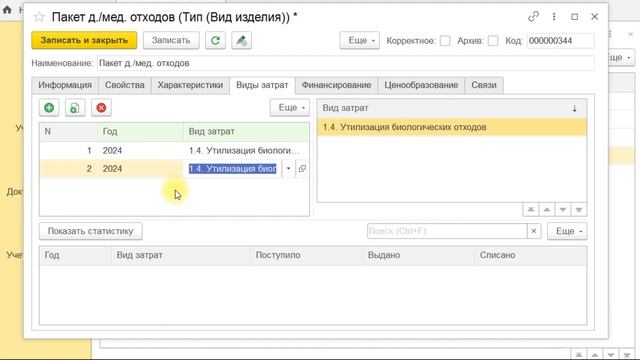
Task: Switch to Информация tab
Action: coord(65,85)
